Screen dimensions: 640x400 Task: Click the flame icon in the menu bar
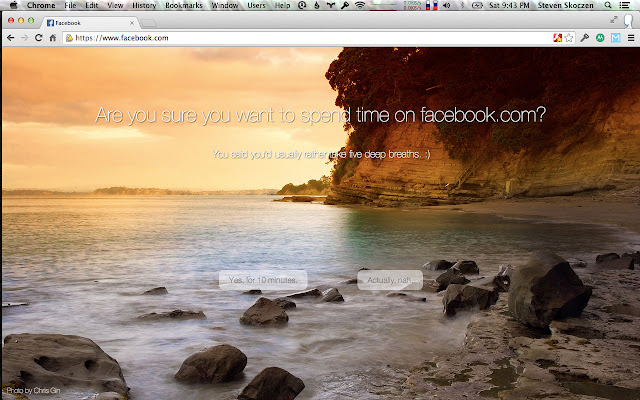pyautogui.click(x=316, y=5)
